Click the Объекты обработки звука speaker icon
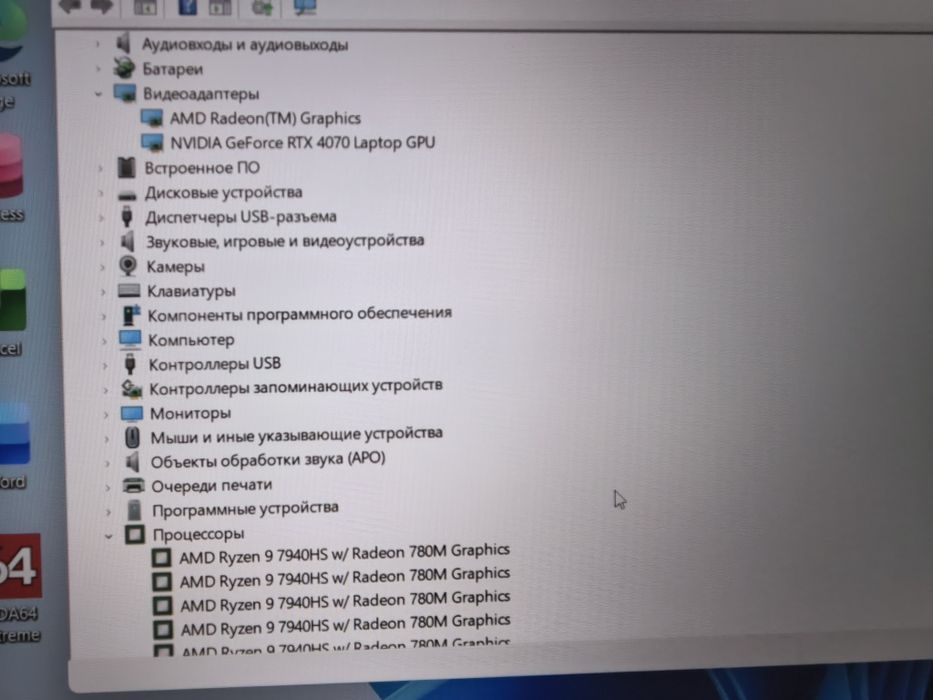 (x=132, y=461)
